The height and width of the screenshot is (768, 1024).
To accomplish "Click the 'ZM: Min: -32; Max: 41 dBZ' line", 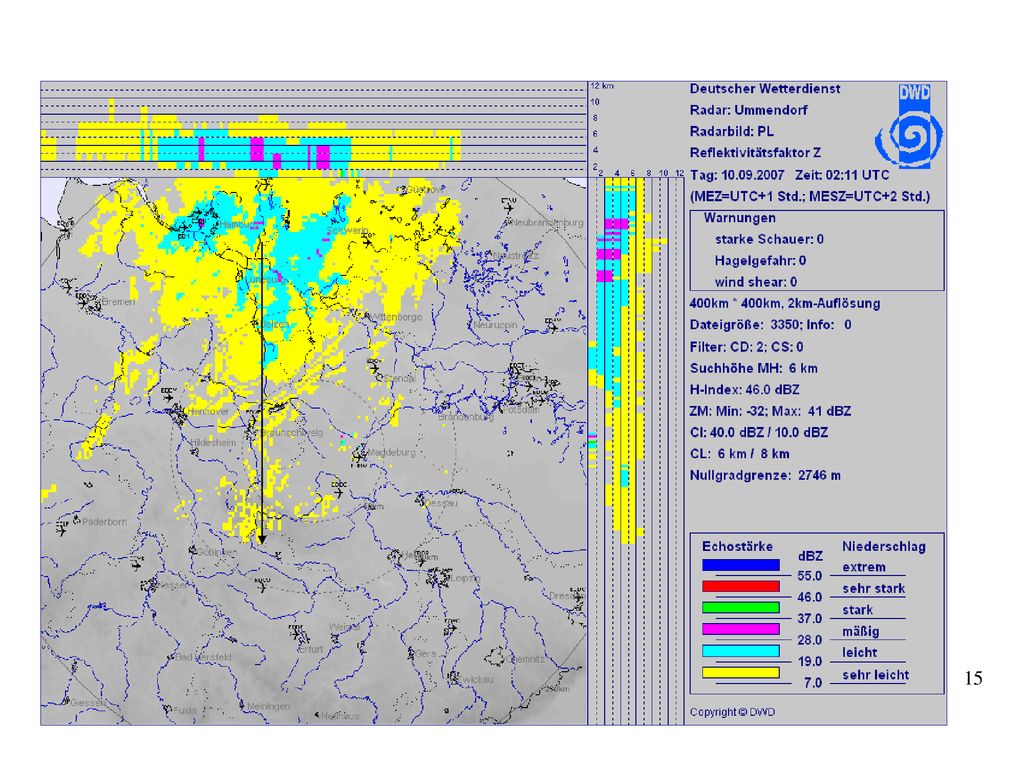I will (x=771, y=411).
